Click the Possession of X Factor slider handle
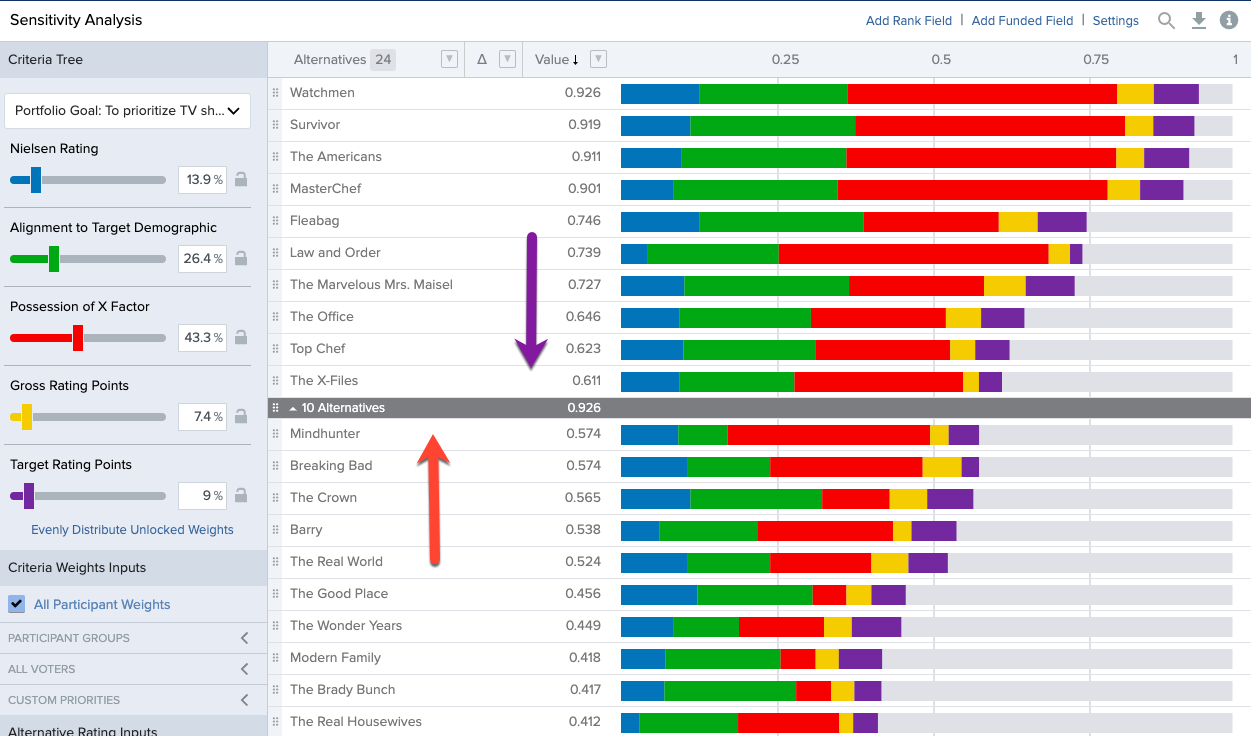 78,338
